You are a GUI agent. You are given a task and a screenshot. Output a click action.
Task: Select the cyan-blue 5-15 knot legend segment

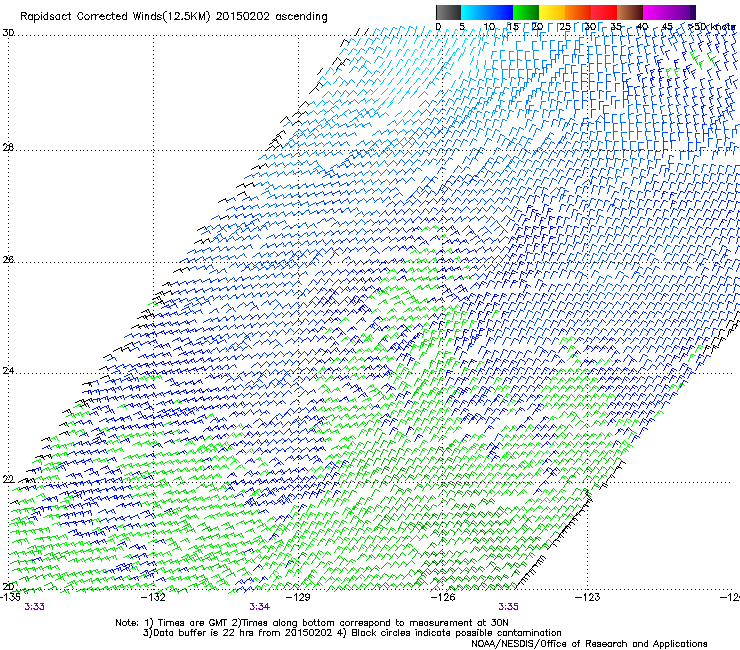point(487,12)
